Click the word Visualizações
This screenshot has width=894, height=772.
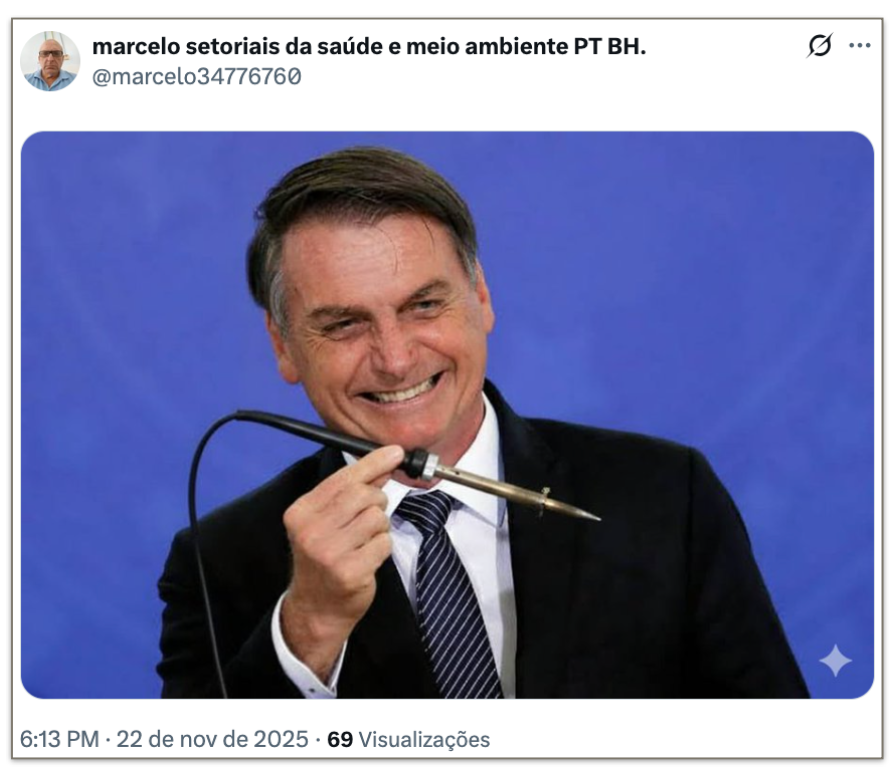(x=424, y=740)
